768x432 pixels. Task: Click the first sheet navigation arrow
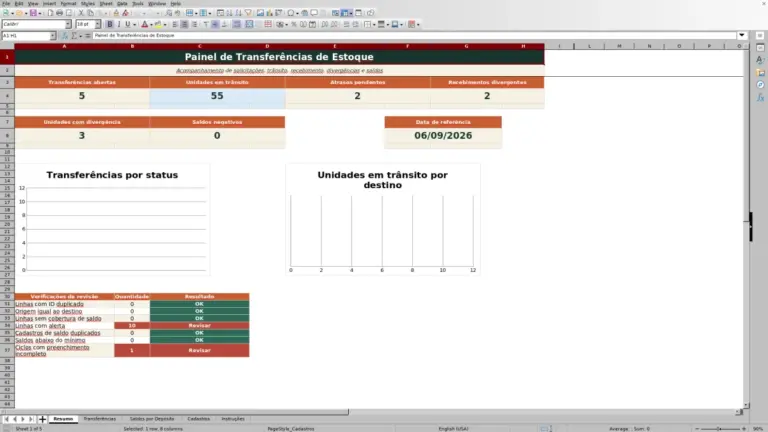point(6,419)
